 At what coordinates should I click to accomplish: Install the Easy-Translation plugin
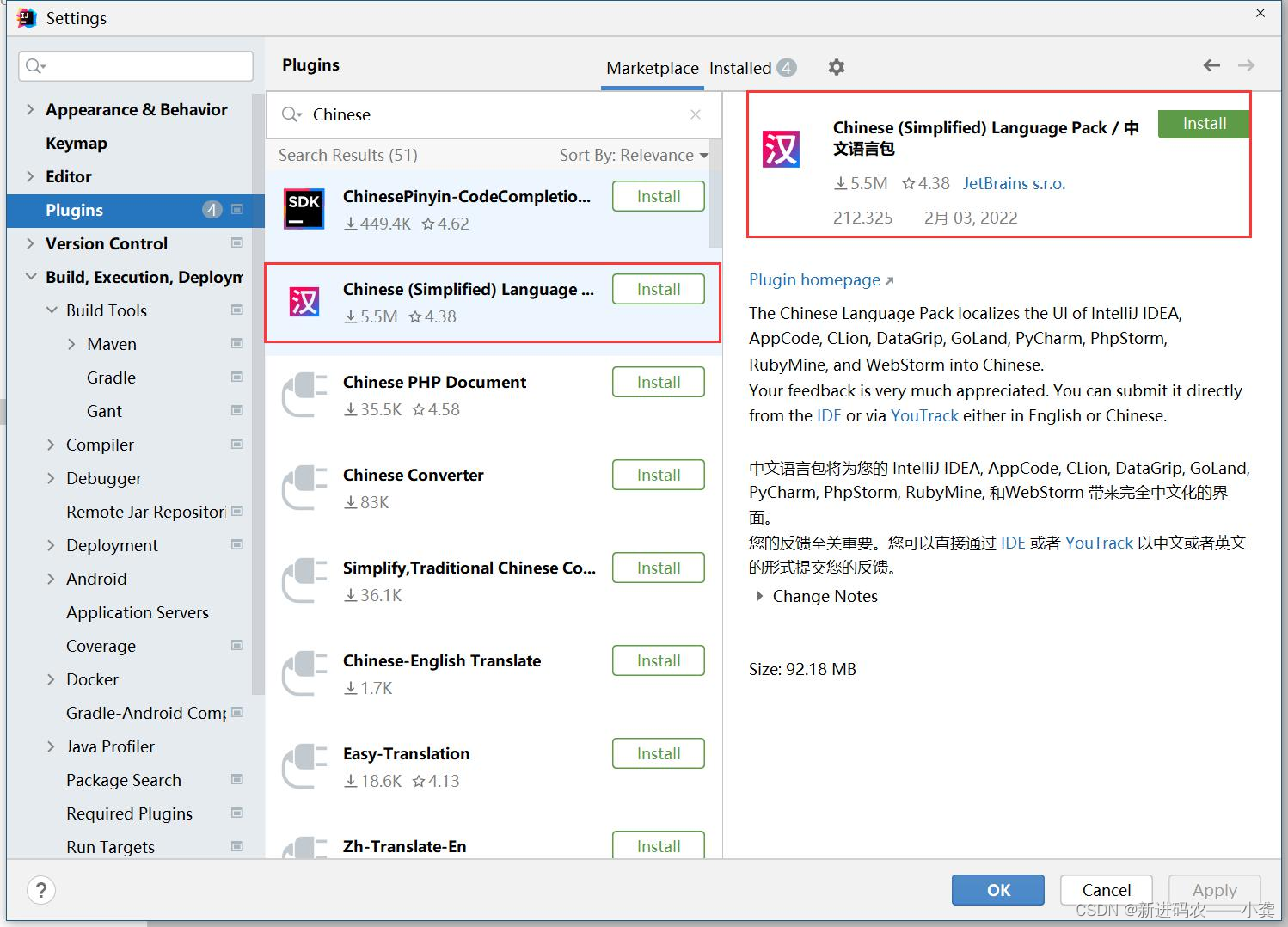[659, 753]
